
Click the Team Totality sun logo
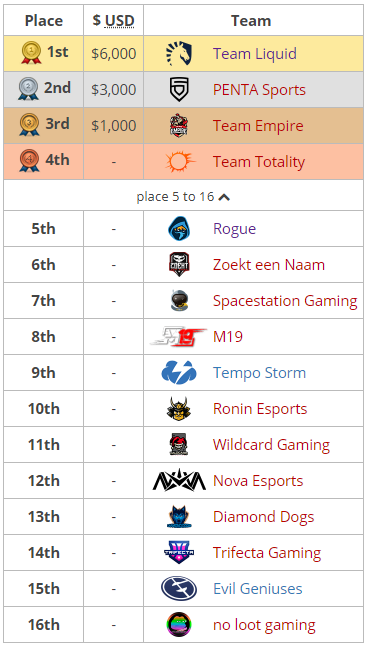tap(180, 161)
